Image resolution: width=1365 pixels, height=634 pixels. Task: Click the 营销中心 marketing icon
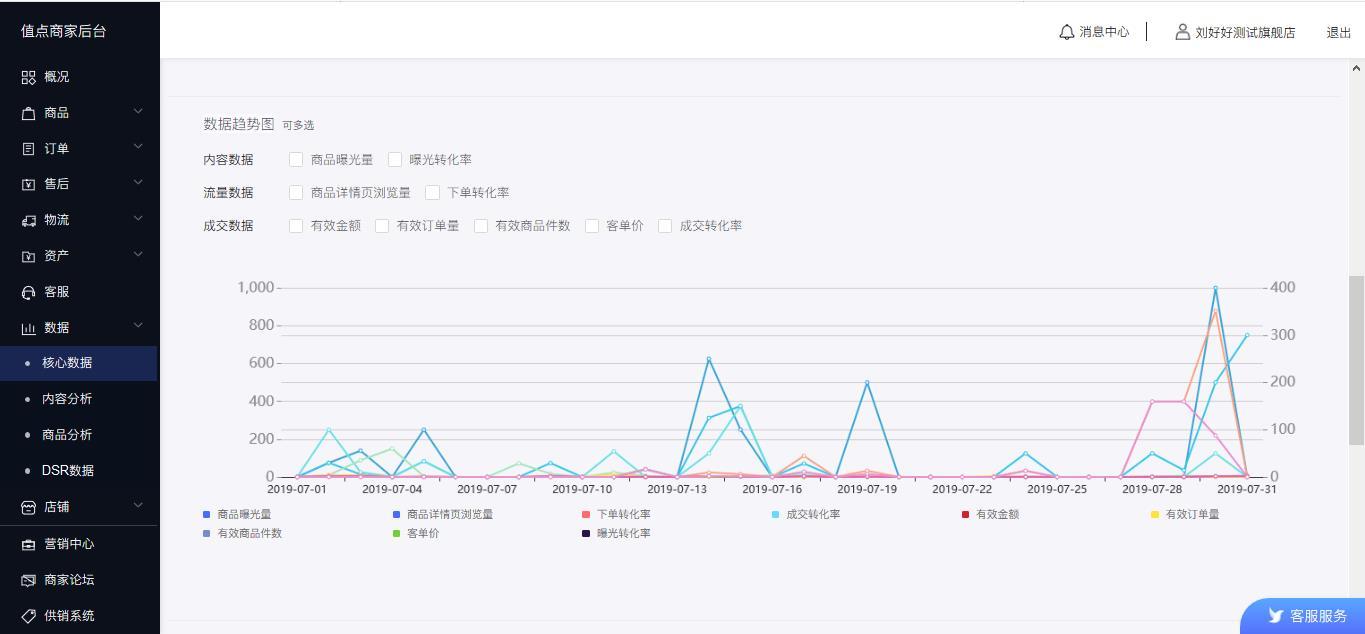pos(28,544)
